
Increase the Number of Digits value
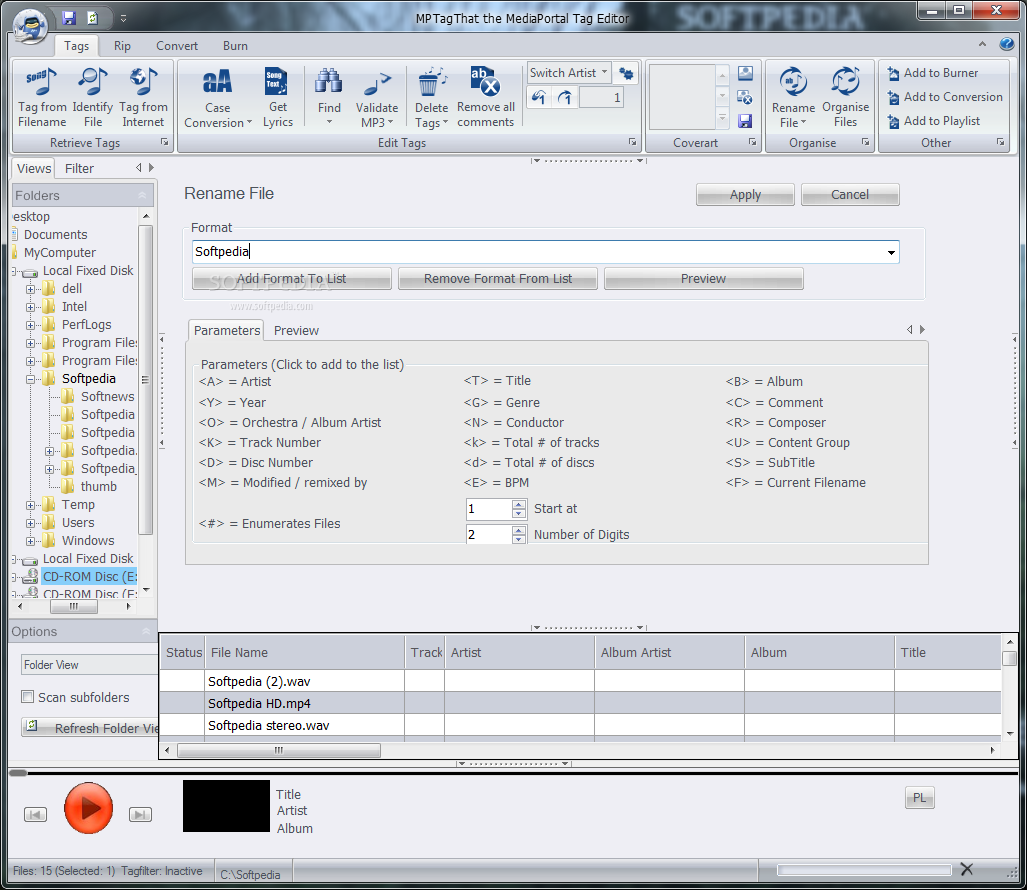519,530
